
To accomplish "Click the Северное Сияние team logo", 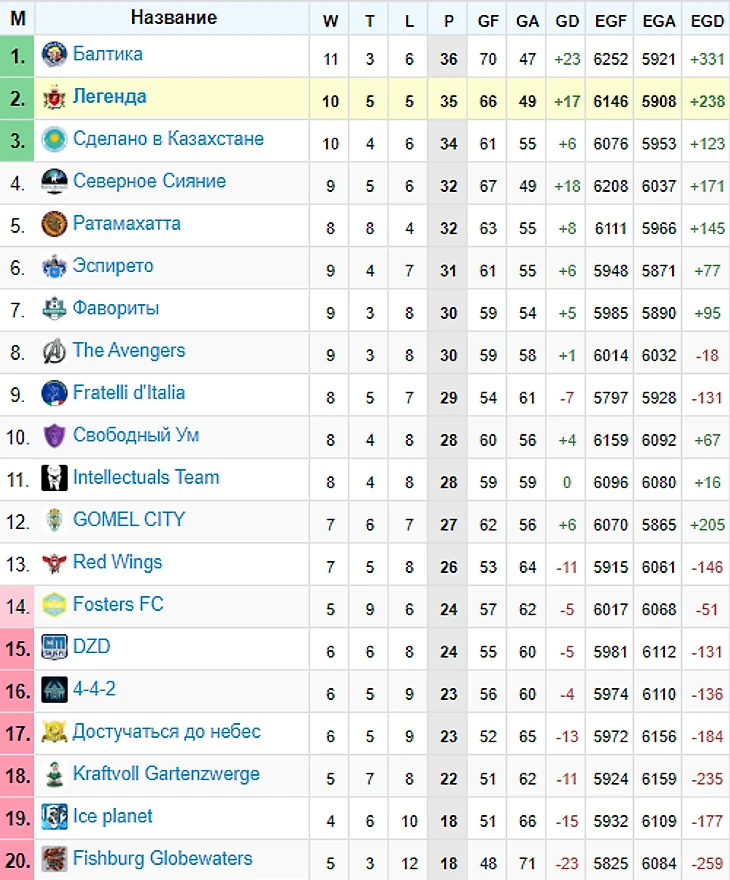I will point(54,182).
